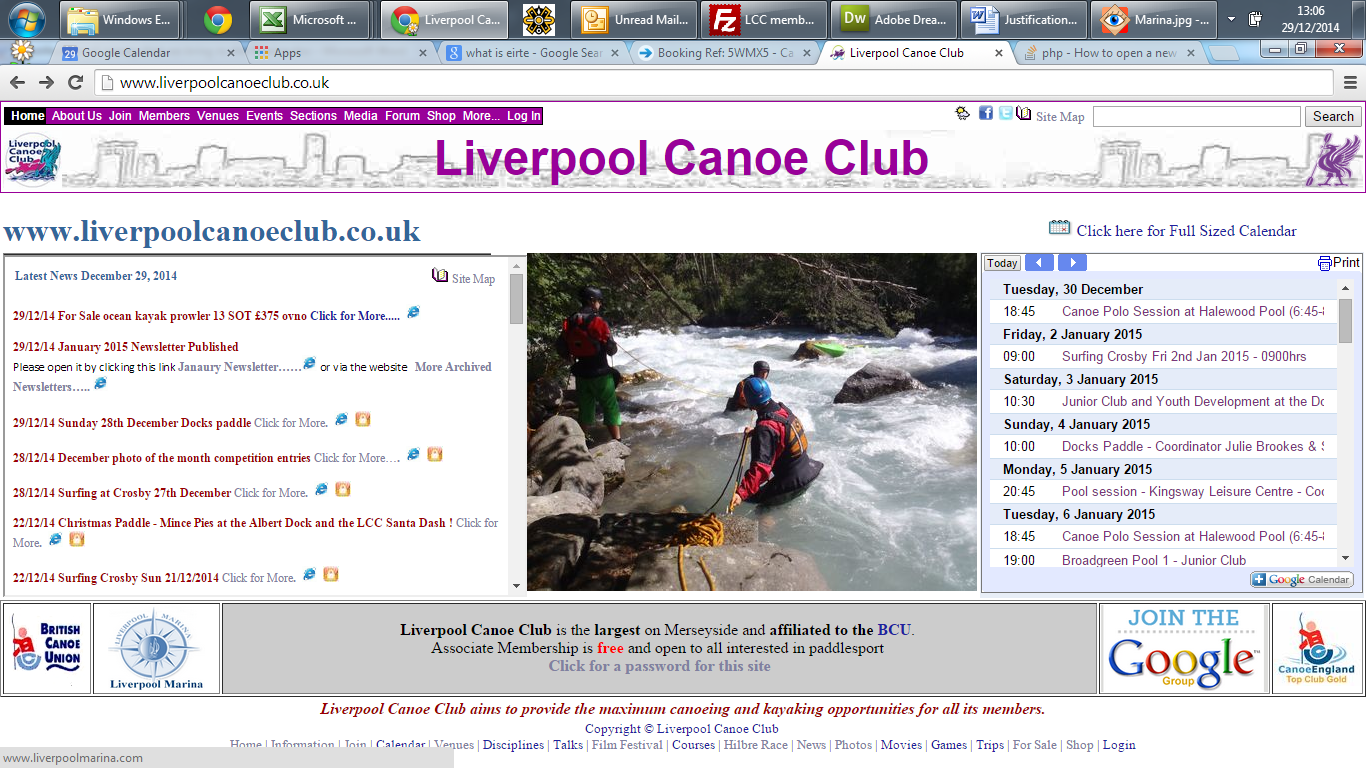Click IE icon beside Janaury Newsletter link
Viewport: 1366px width, 768px height.
(309, 363)
